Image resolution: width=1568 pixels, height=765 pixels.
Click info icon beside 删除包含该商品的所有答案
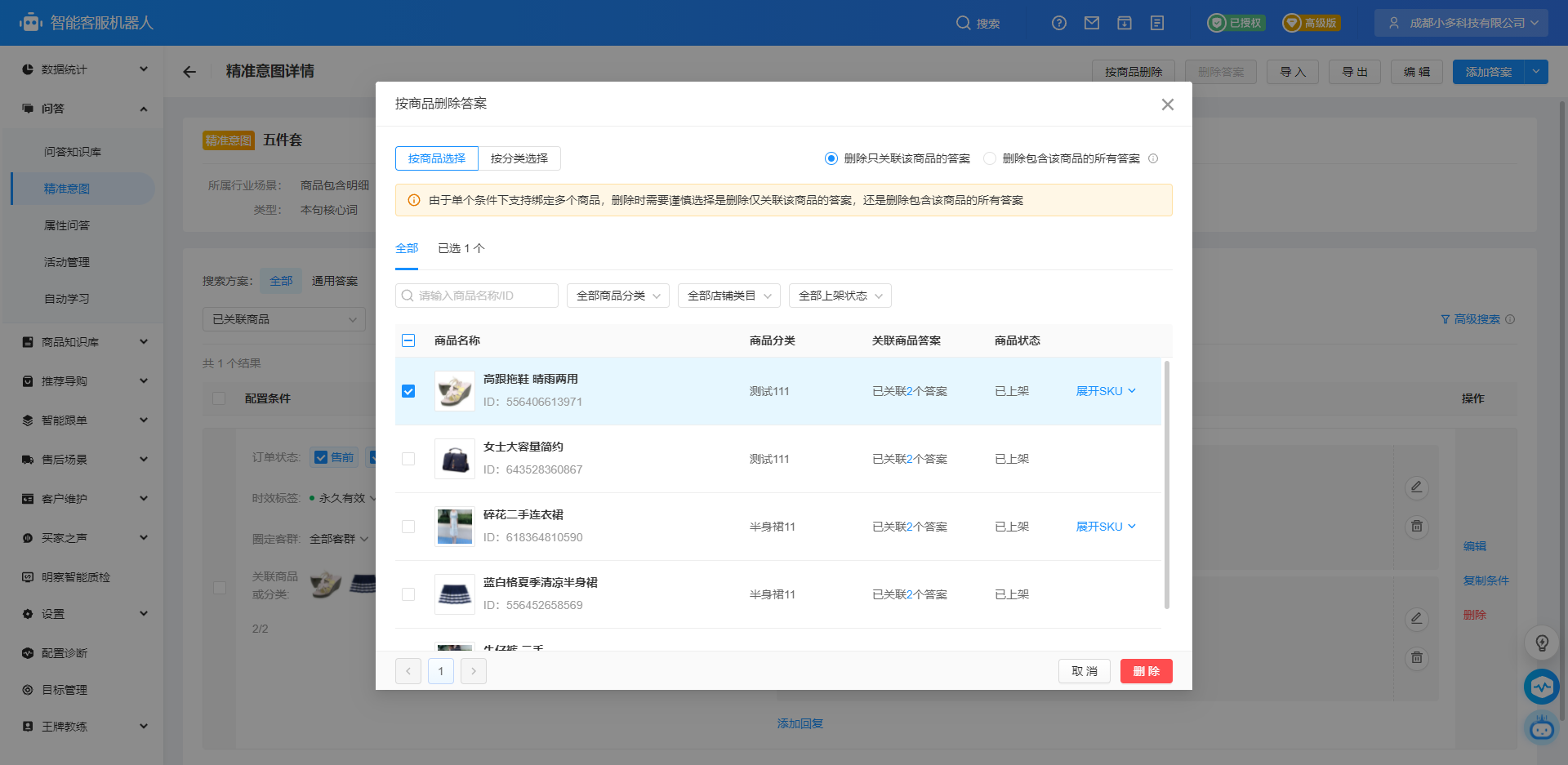(1153, 158)
